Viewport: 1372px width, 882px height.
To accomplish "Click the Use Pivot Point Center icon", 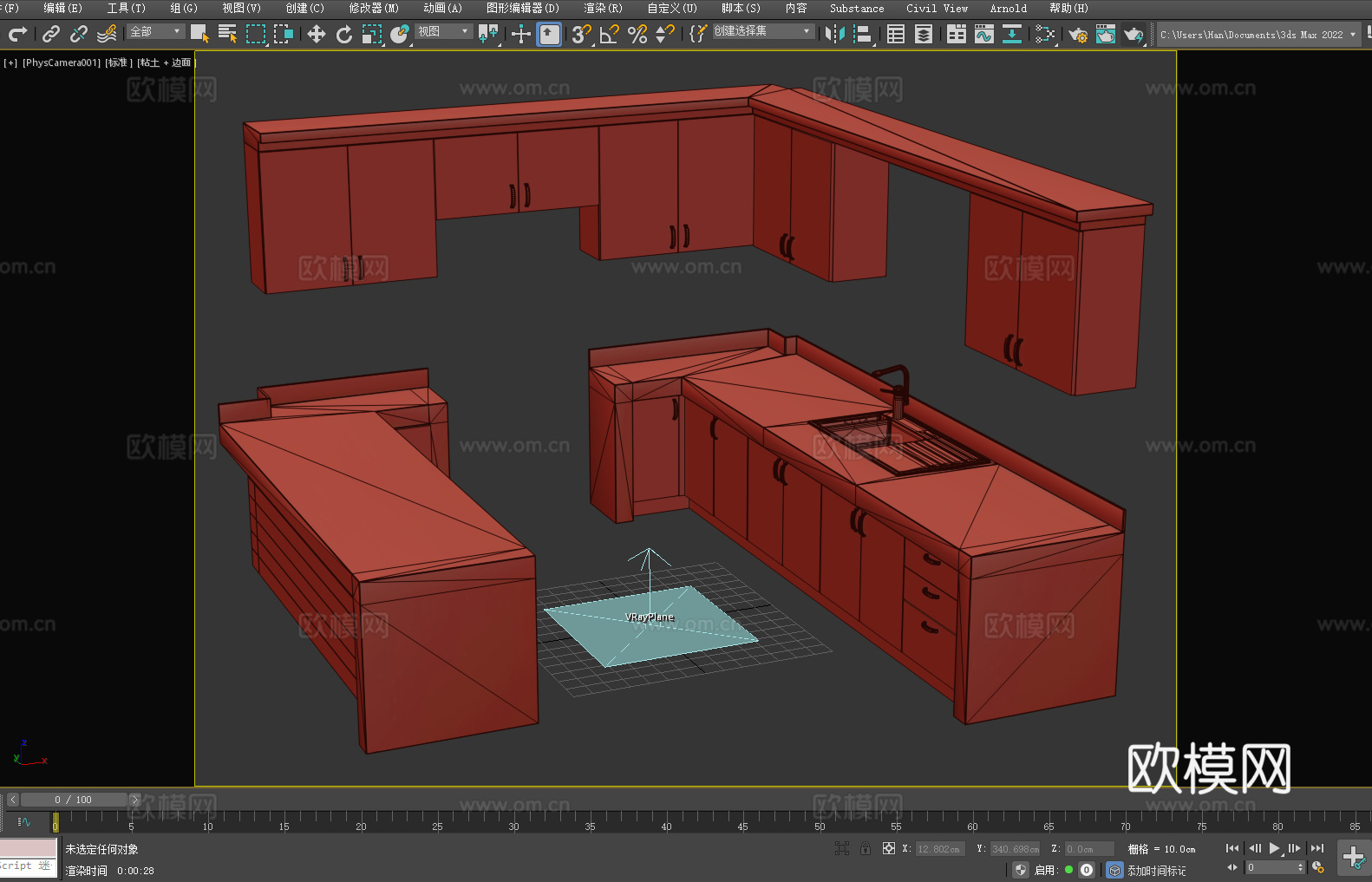I will coord(488,34).
